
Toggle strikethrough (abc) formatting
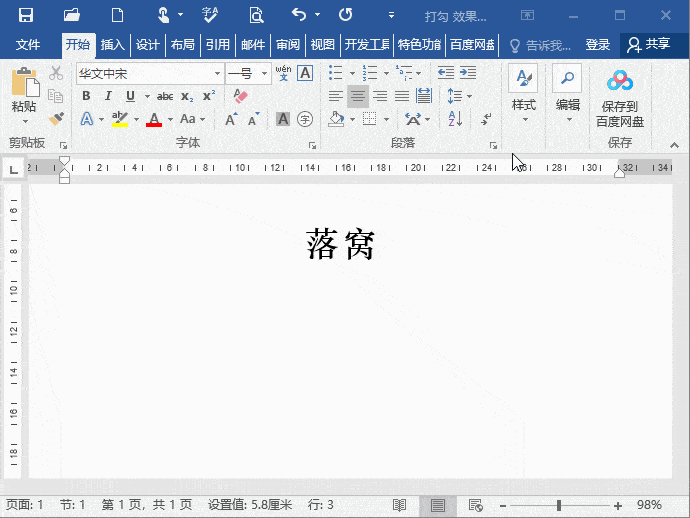[x=165, y=96]
